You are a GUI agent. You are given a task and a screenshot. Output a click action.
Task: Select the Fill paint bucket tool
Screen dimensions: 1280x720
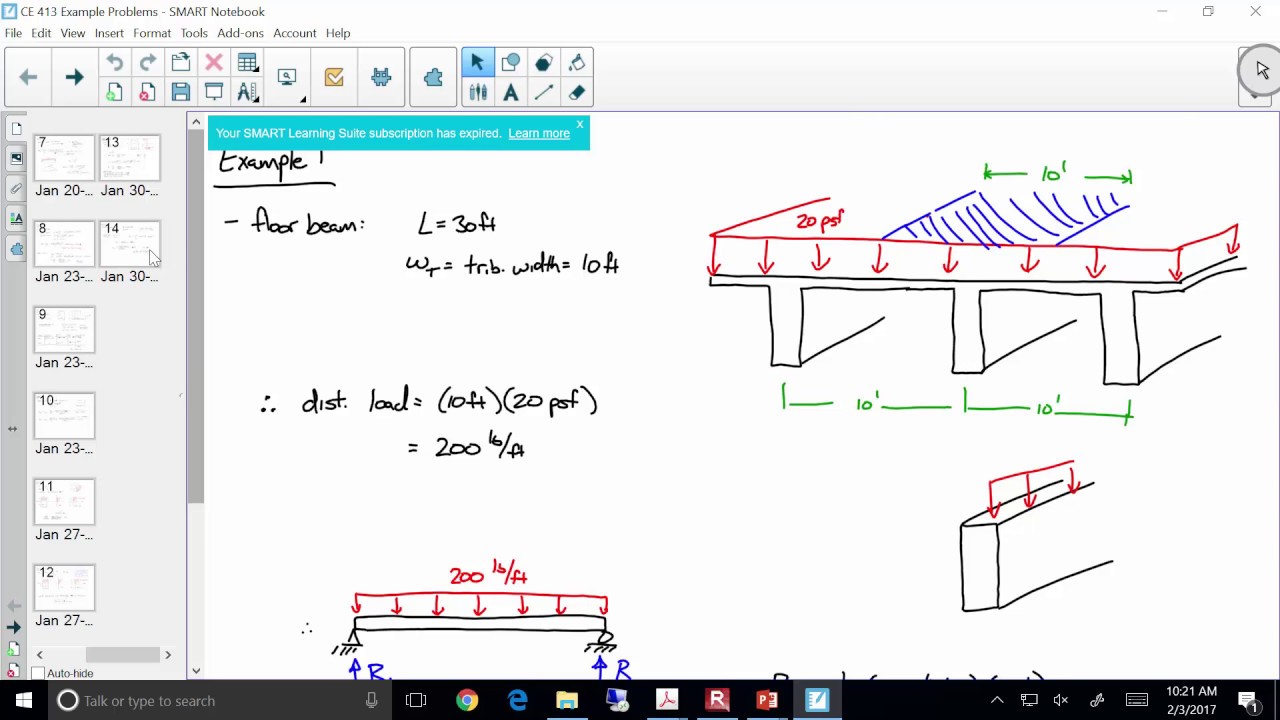click(577, 63)
